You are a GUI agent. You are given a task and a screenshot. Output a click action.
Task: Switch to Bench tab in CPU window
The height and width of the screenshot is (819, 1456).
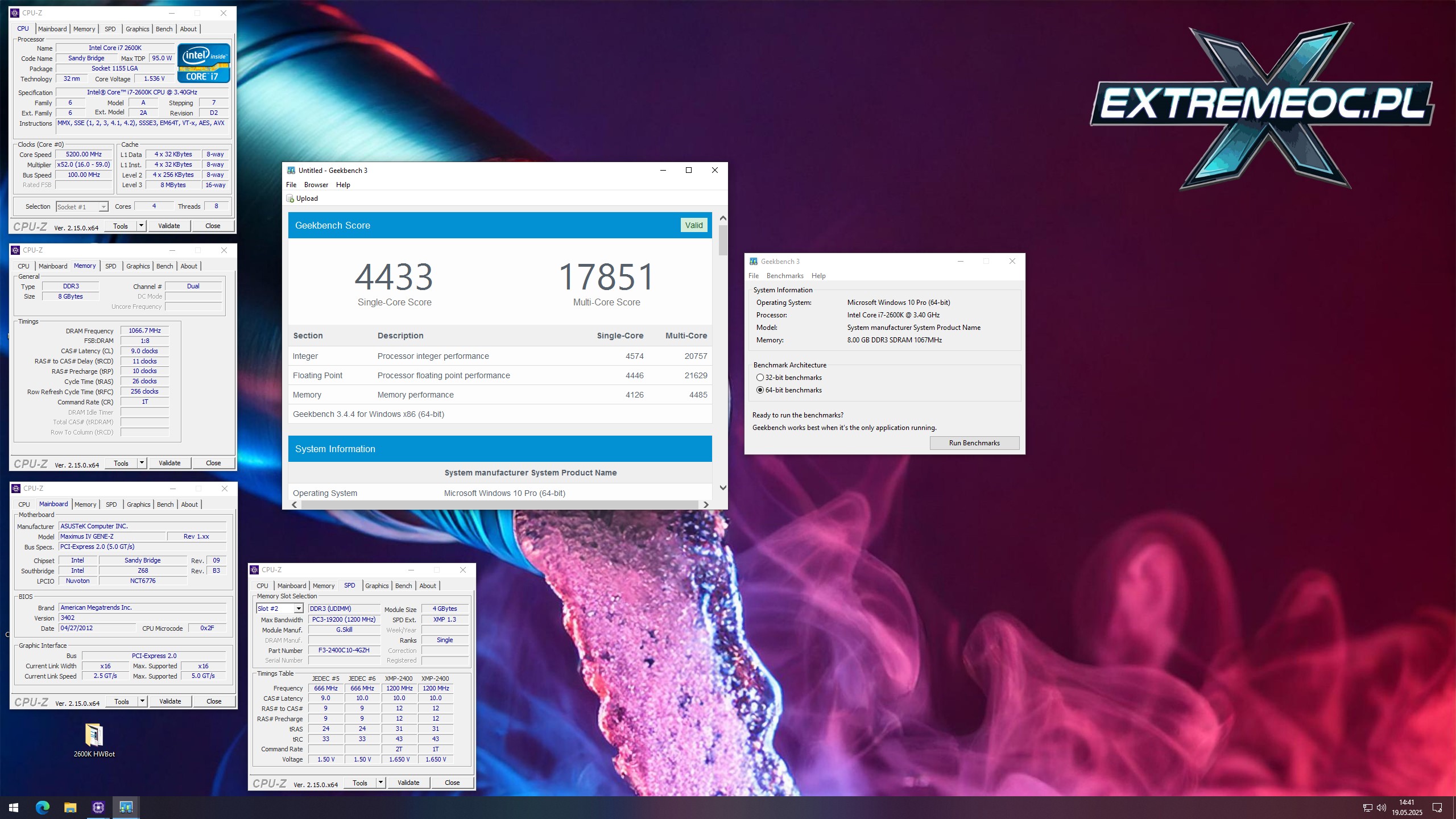click(x=164, y=29)
